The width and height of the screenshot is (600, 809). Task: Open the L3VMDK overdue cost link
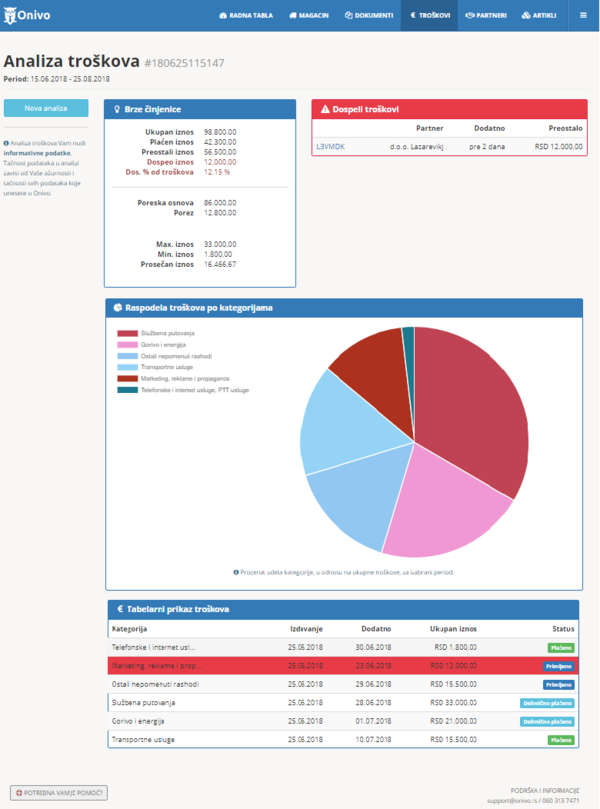point(328,146)
